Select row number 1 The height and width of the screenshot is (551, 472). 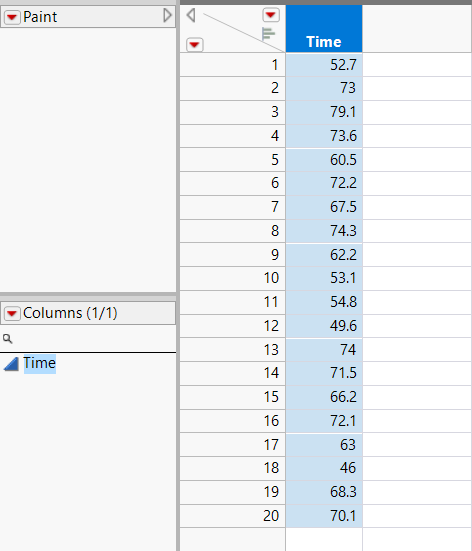click(232, 65)
